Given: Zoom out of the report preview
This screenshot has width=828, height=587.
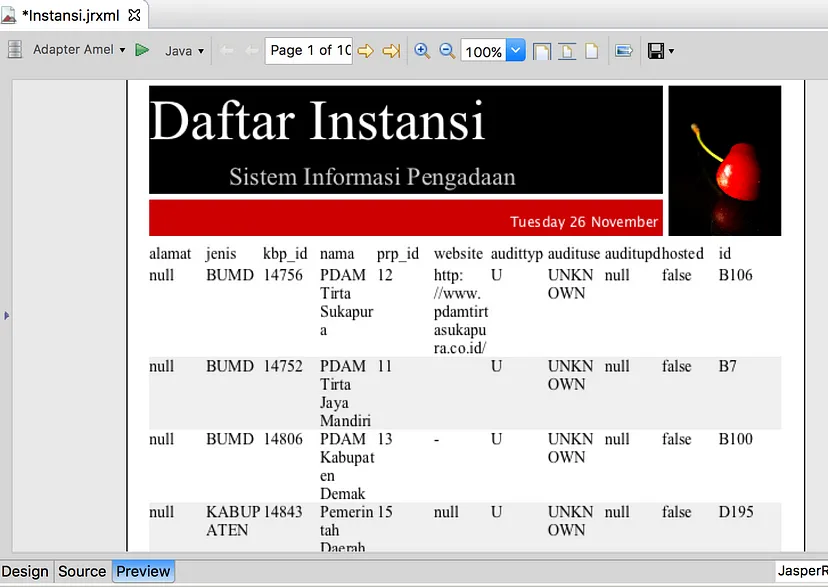Looking at the screenshot, I should (447, 51).
